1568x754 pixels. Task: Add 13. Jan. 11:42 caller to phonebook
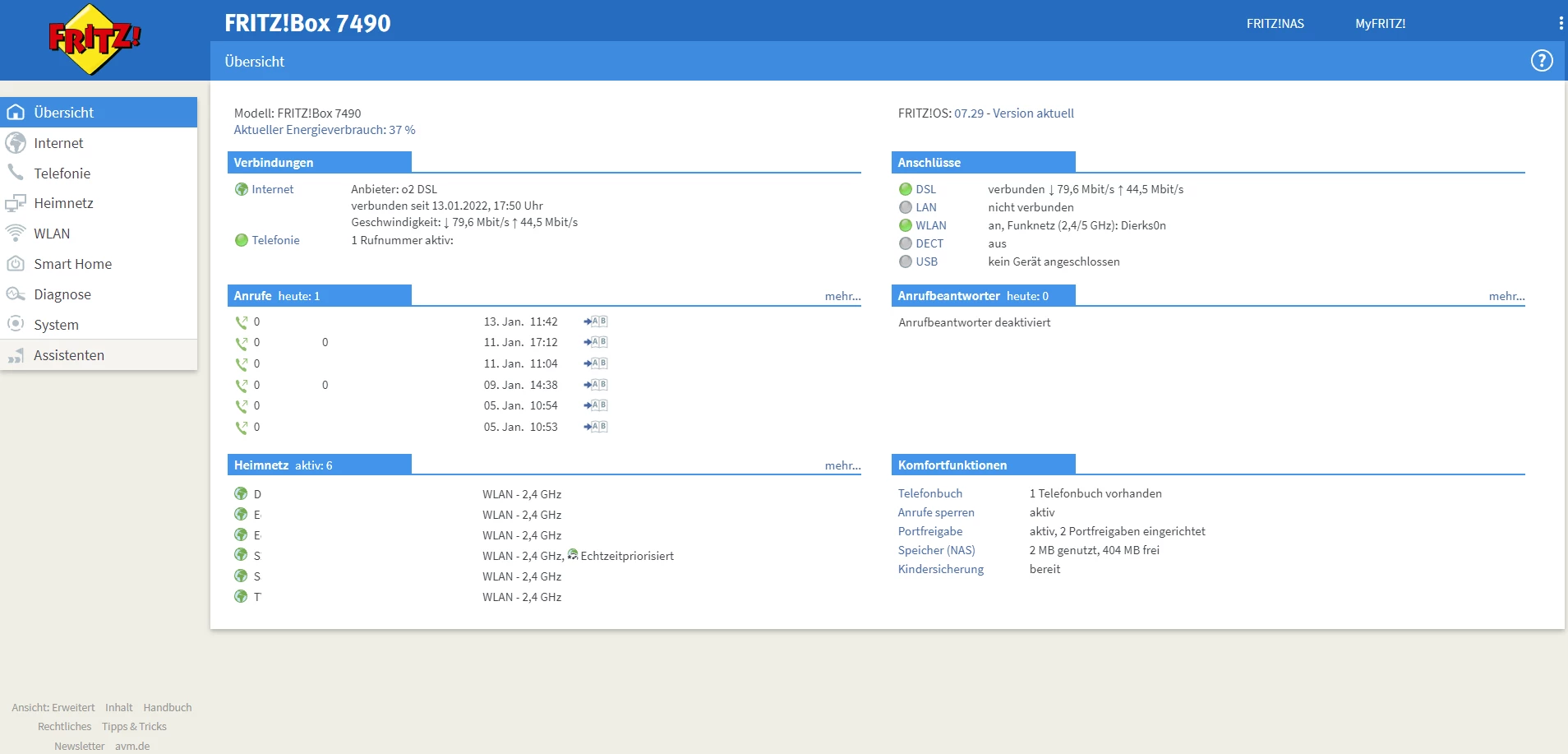pos(596,321)
